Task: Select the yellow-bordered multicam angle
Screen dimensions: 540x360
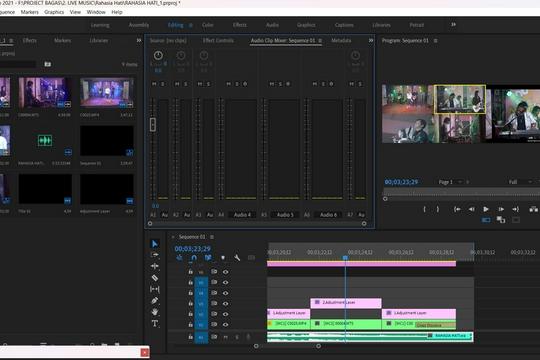Action: (460, 99)
